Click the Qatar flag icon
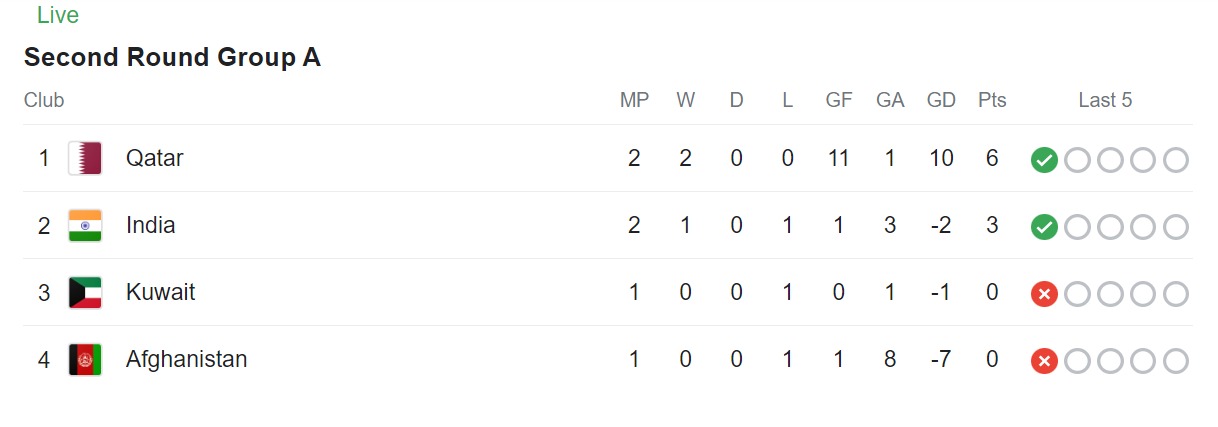Viewport: 1218px width, 427px height. point(85,158)
